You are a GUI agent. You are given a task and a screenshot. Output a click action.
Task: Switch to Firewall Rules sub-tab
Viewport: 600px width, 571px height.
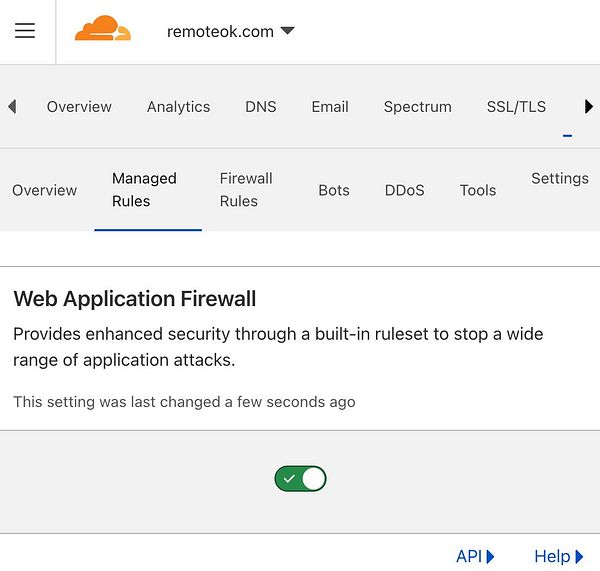[x=246, y=190]
